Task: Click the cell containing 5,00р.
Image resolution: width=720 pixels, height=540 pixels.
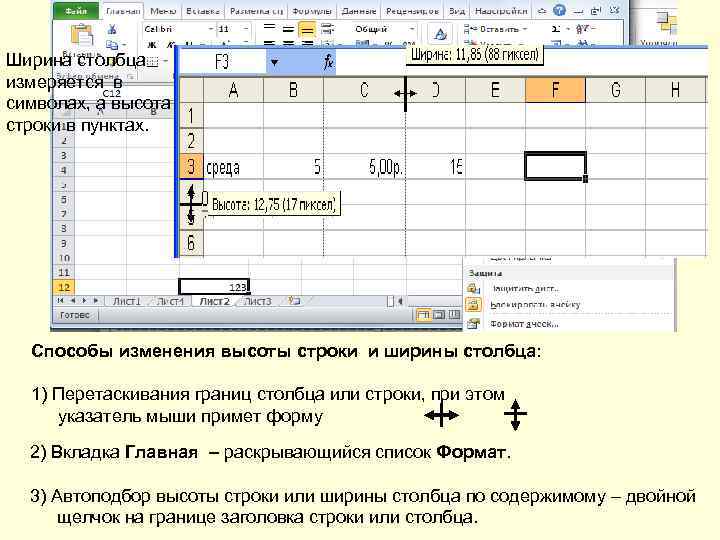Action: tap(365, 167)
